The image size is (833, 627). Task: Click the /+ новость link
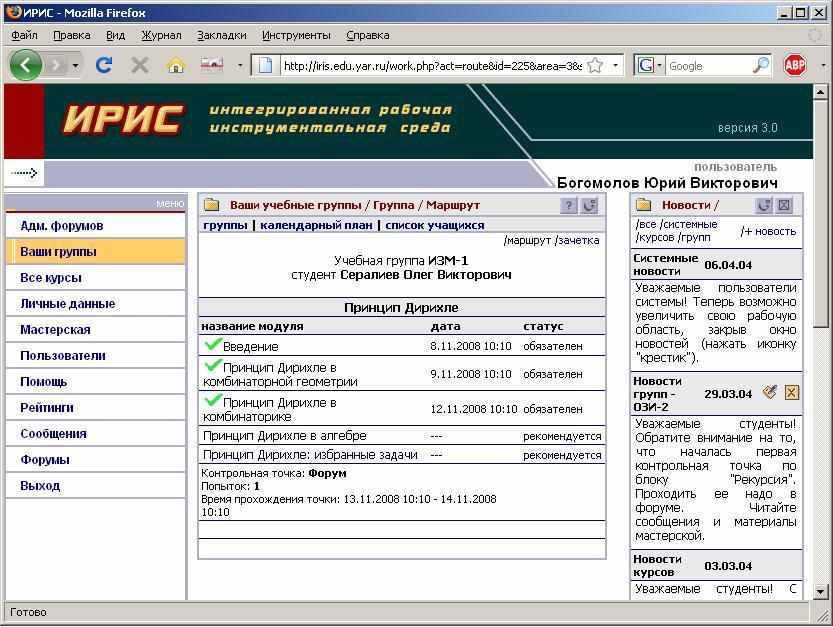(768, 231)
